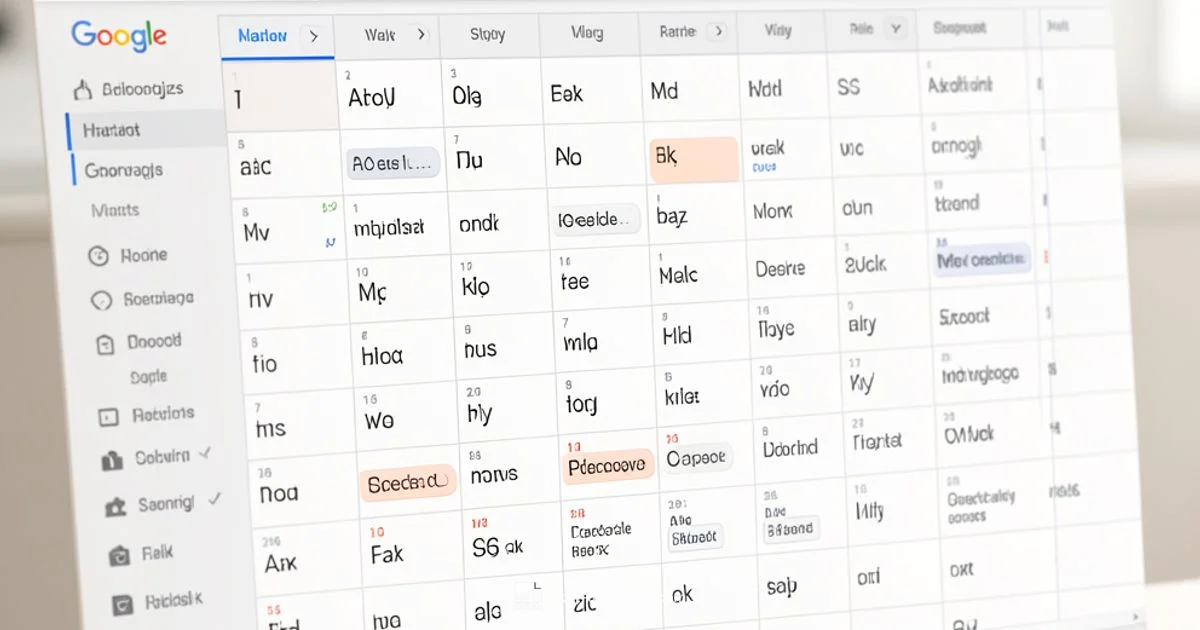Switch to the Marlow tab

click(262, 34)
